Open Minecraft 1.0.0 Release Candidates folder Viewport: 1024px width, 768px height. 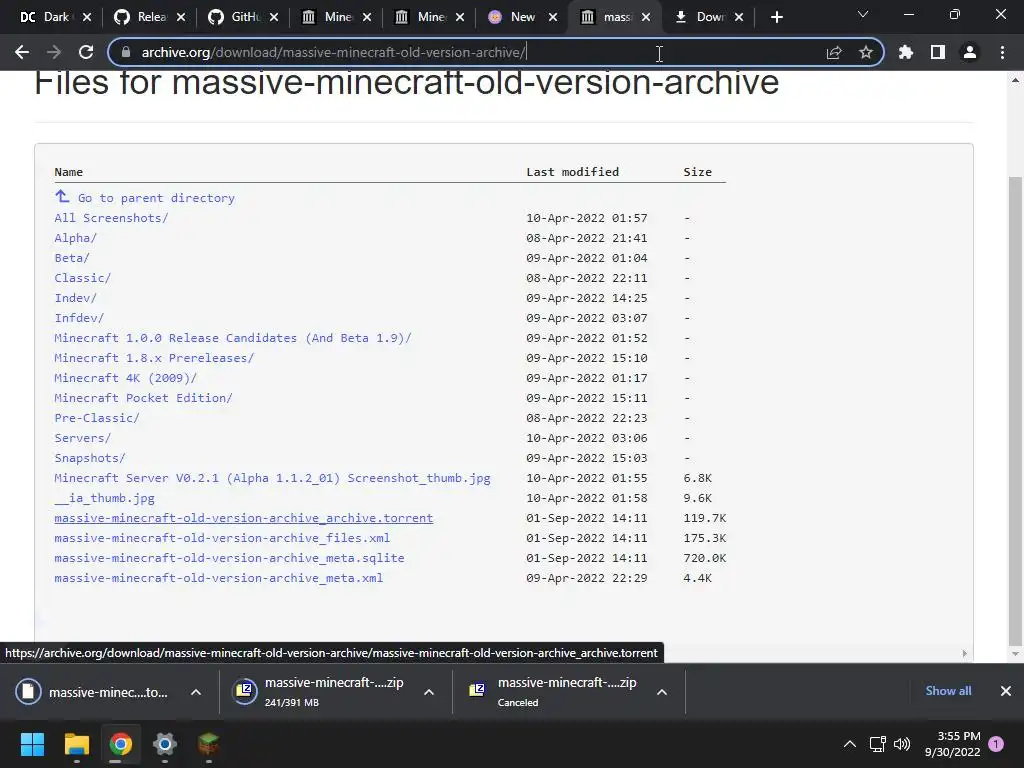(232, 338)
